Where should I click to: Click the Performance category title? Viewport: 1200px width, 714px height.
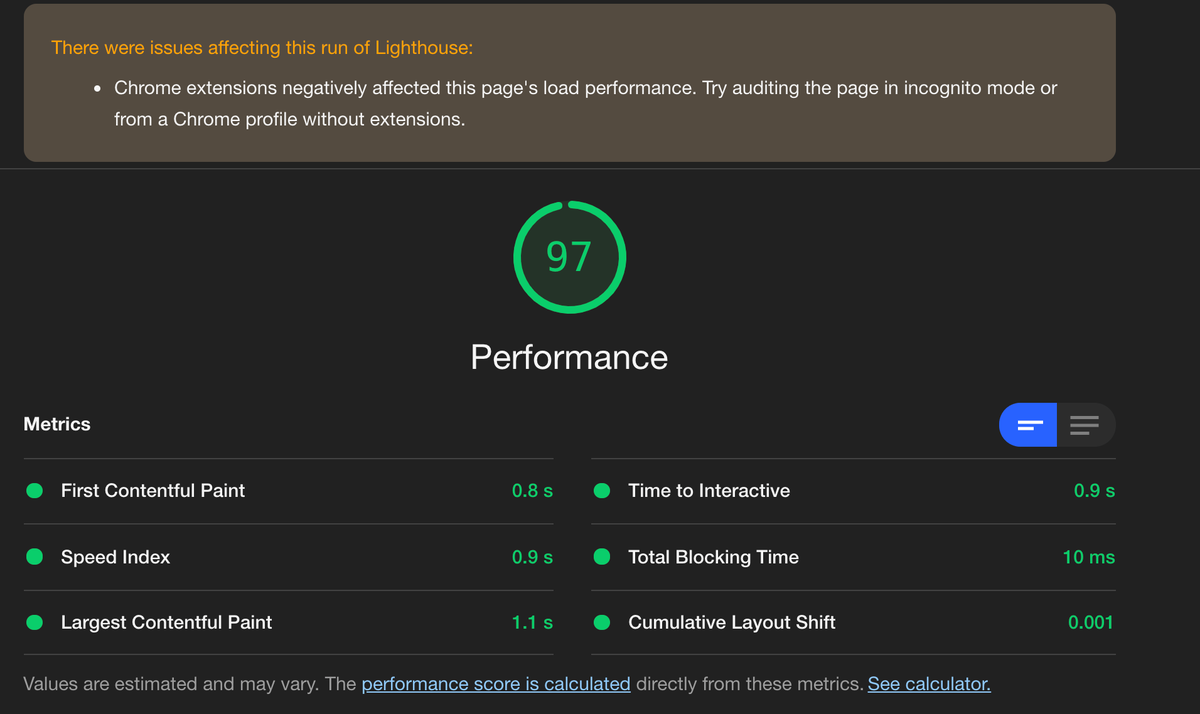coord(569,357)
